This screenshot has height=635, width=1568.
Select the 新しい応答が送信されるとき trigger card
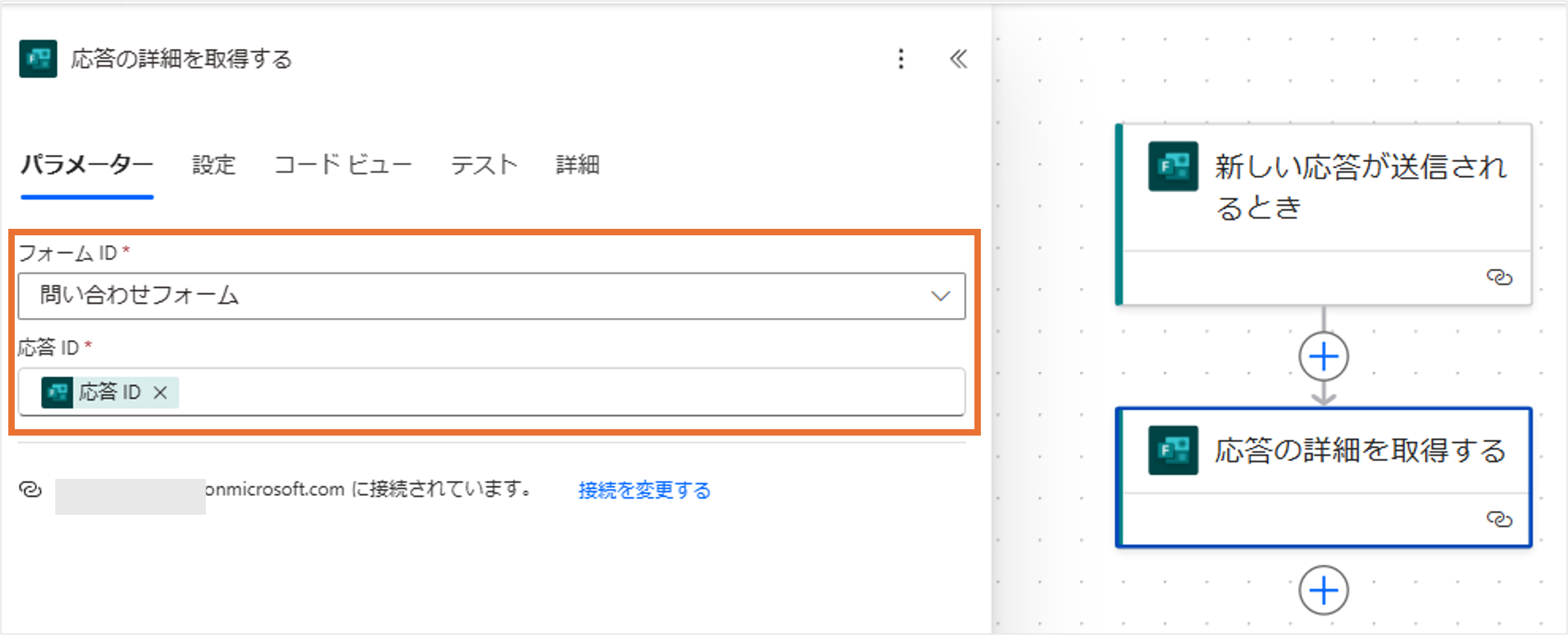pos(1360,186)
